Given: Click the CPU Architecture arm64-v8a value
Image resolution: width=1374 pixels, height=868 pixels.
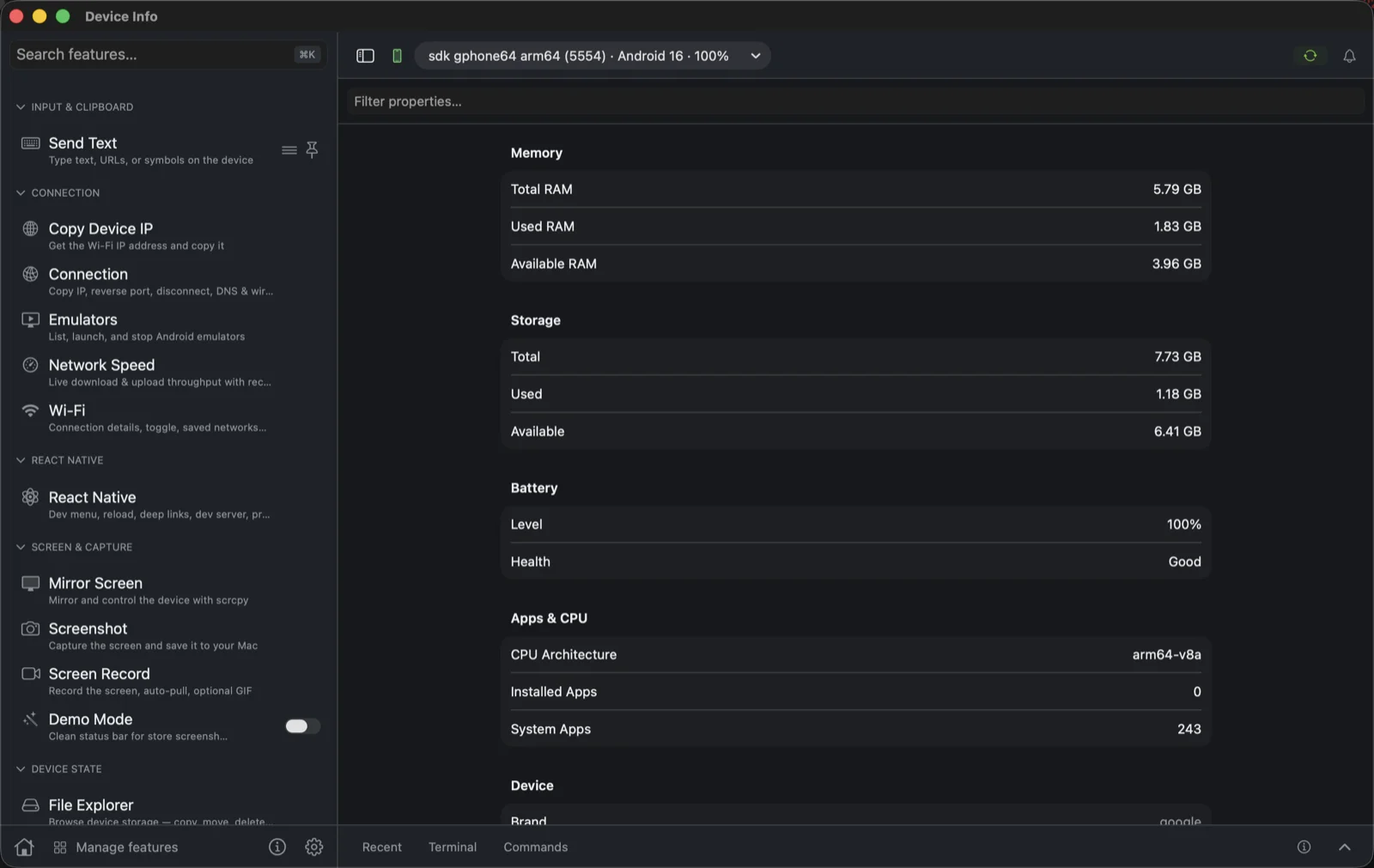Looking at the screenshot, I should (x=1166, y=654).
